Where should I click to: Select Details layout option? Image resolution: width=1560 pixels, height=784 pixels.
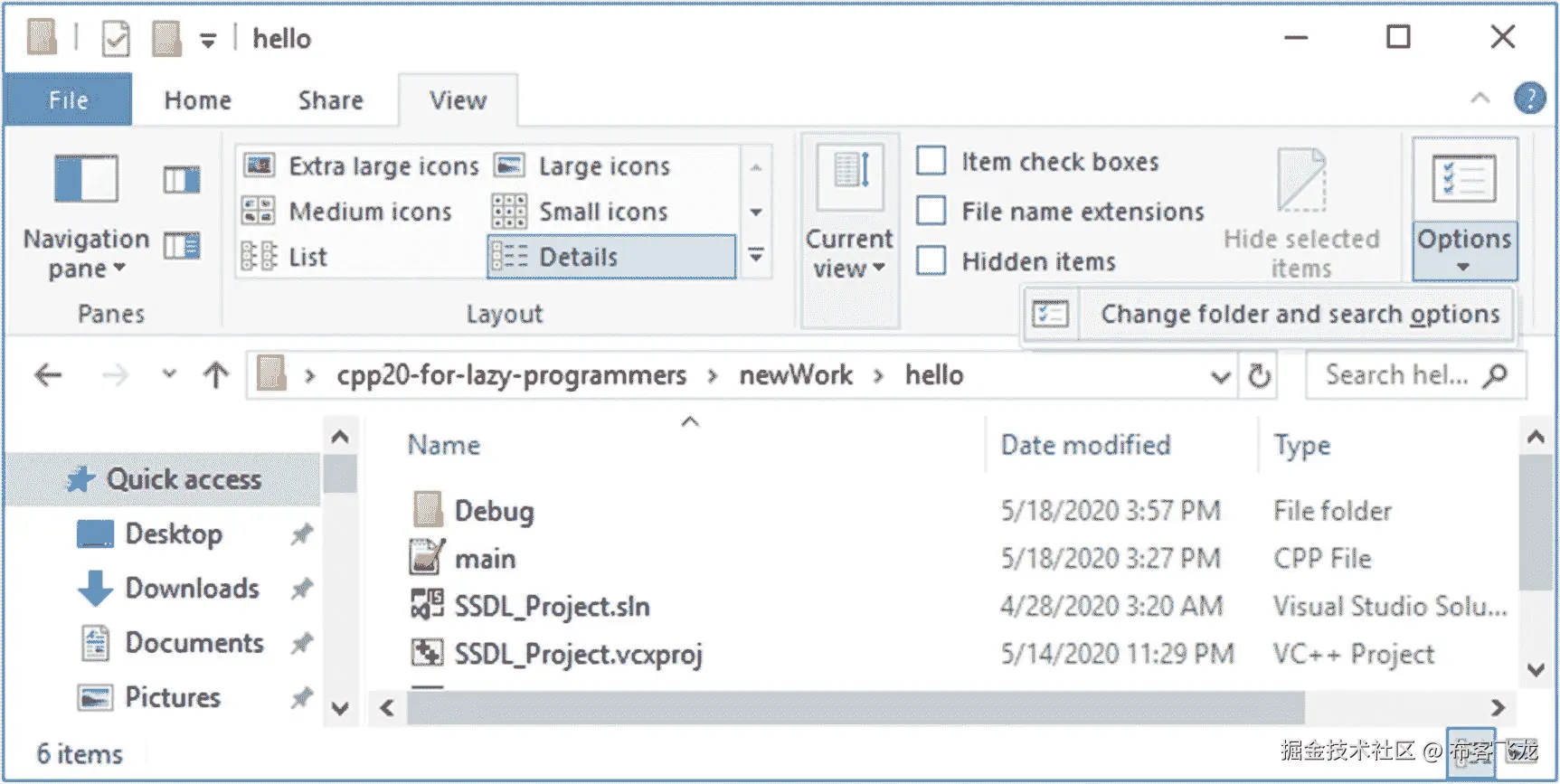click(x=611, y=257)
